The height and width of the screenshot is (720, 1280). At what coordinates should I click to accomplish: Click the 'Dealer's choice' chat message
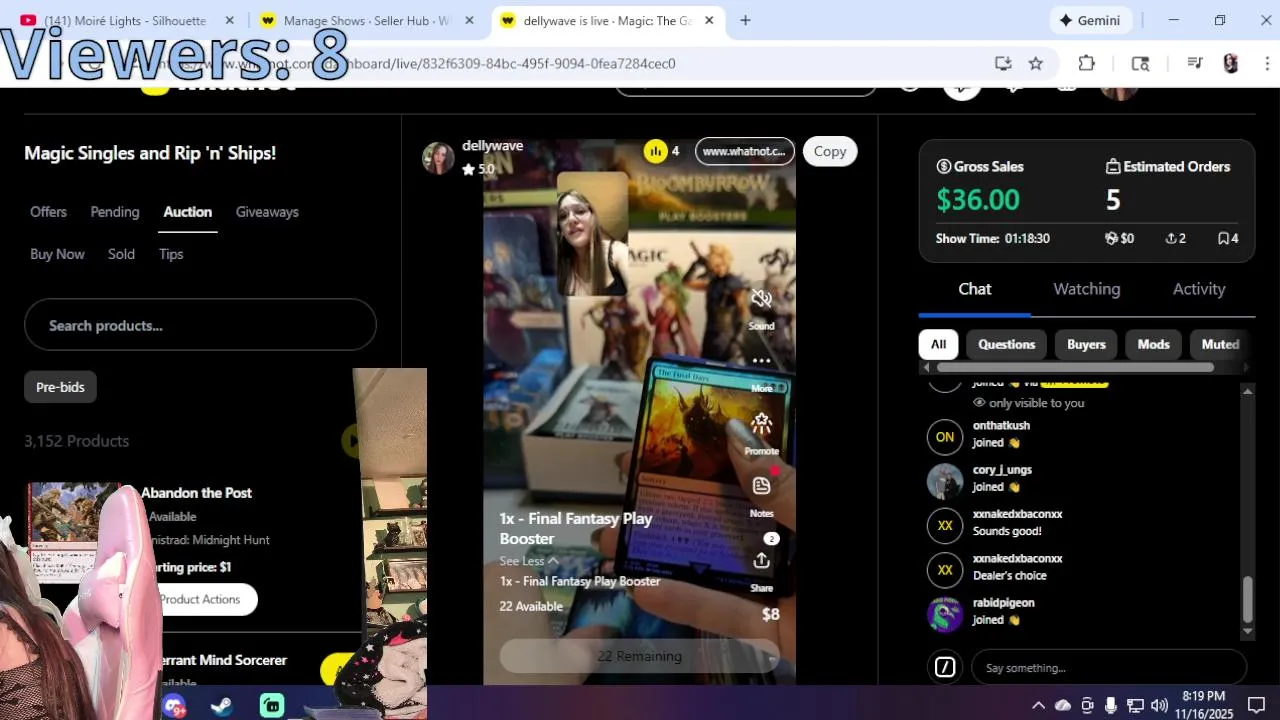tap(1010, 576)
